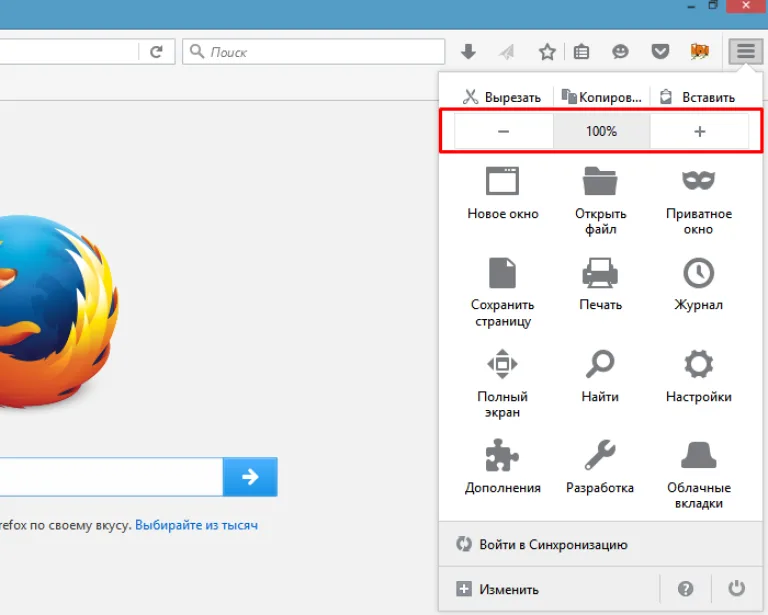Open the Выбирайте из тысяч link
Screen dimensions: 768x615
coord(196,525)
